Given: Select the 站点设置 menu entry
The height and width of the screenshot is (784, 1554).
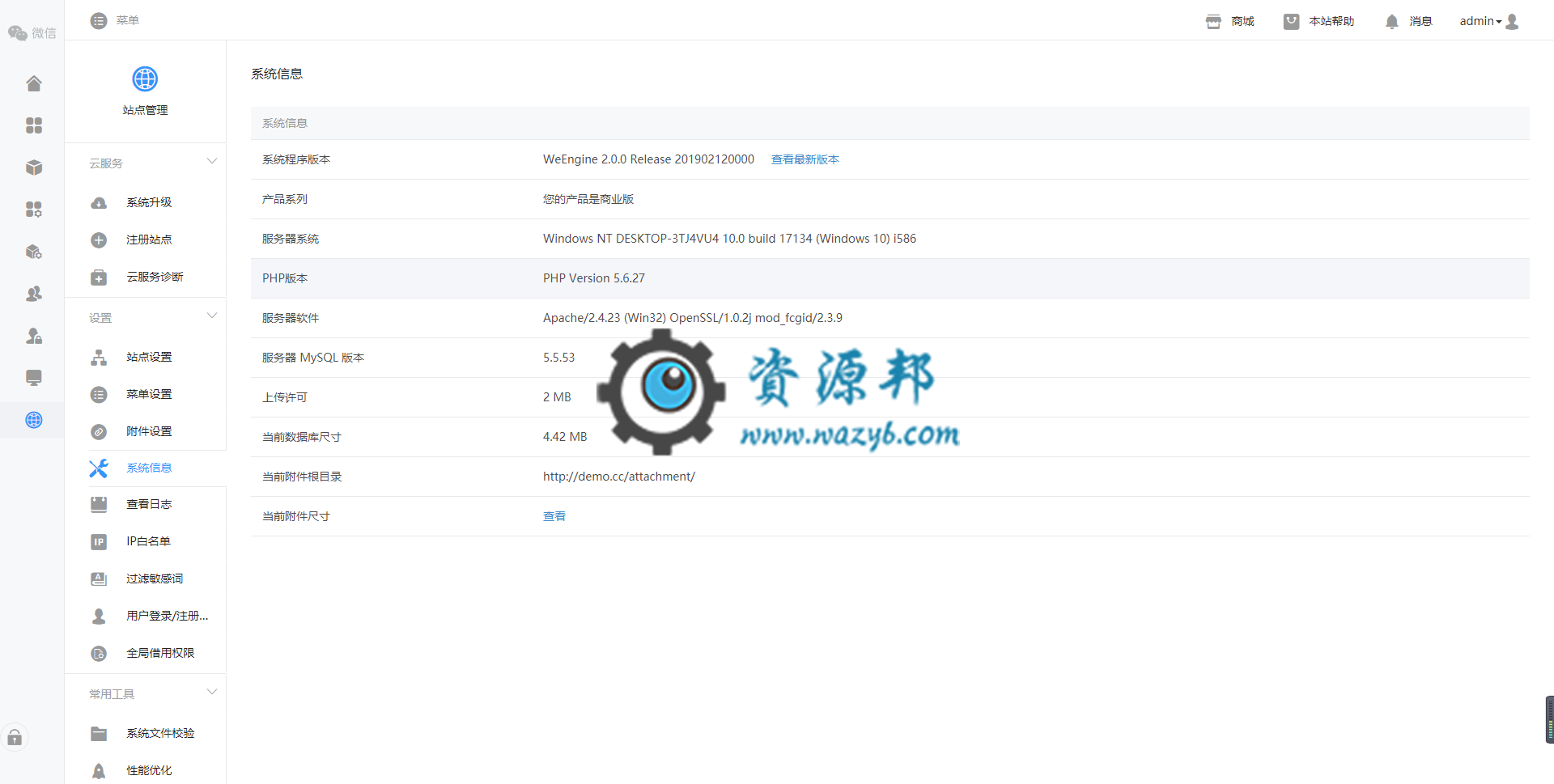Looking at the screenshot, I should pos(149,357).
